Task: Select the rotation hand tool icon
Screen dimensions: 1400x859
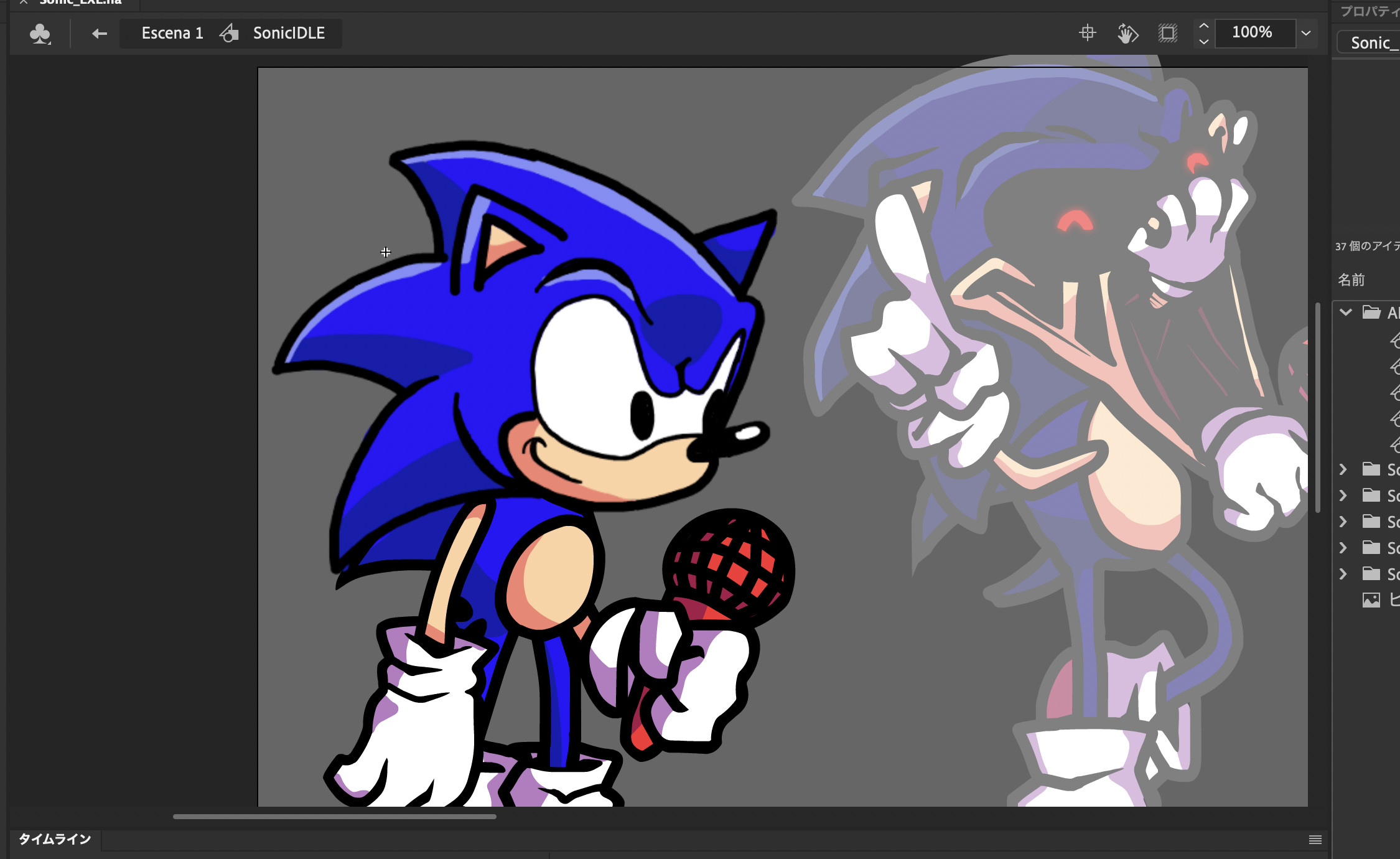Action: (1127, 34)
